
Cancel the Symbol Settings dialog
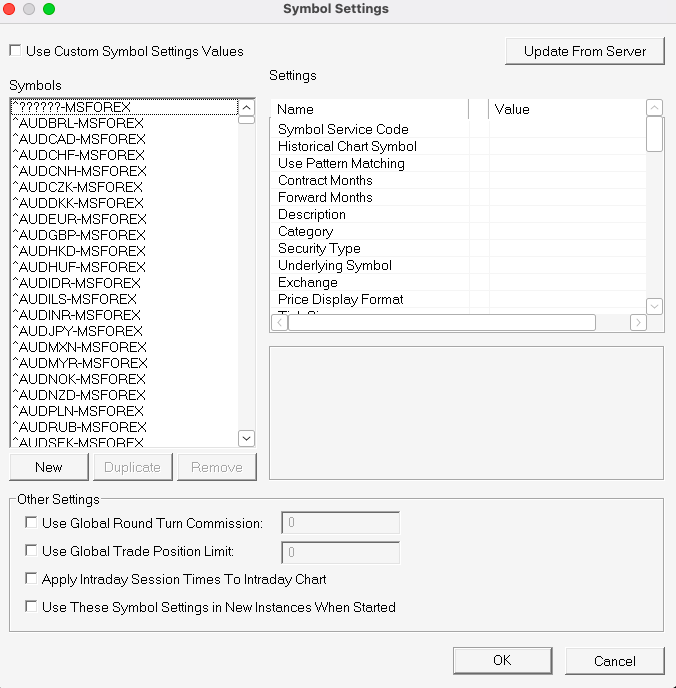(x=615, y=660)
